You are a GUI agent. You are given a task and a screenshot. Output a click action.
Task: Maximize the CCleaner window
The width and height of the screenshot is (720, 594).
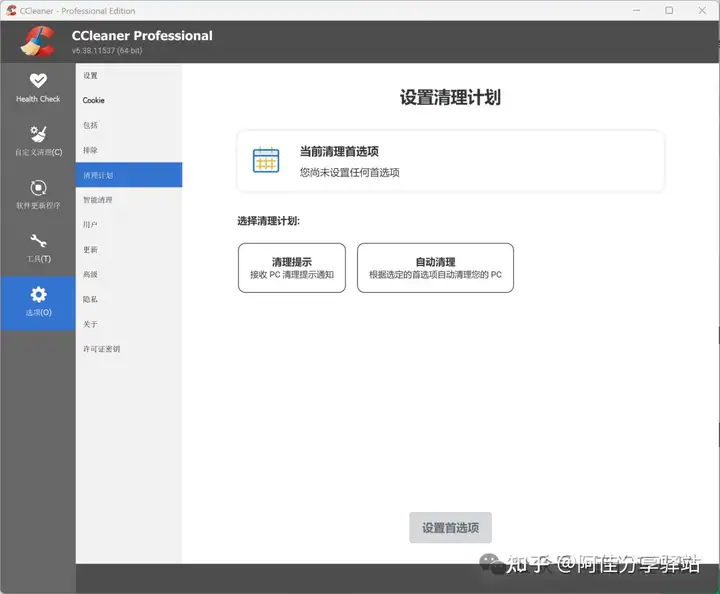click(x=669, y=10)
